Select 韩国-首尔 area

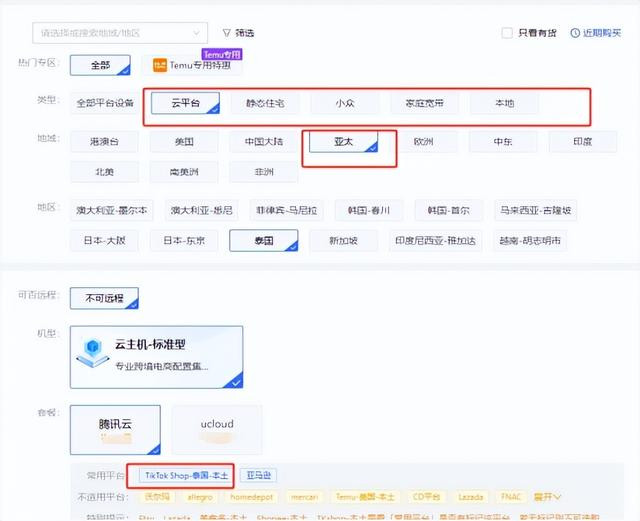(449, 210)
